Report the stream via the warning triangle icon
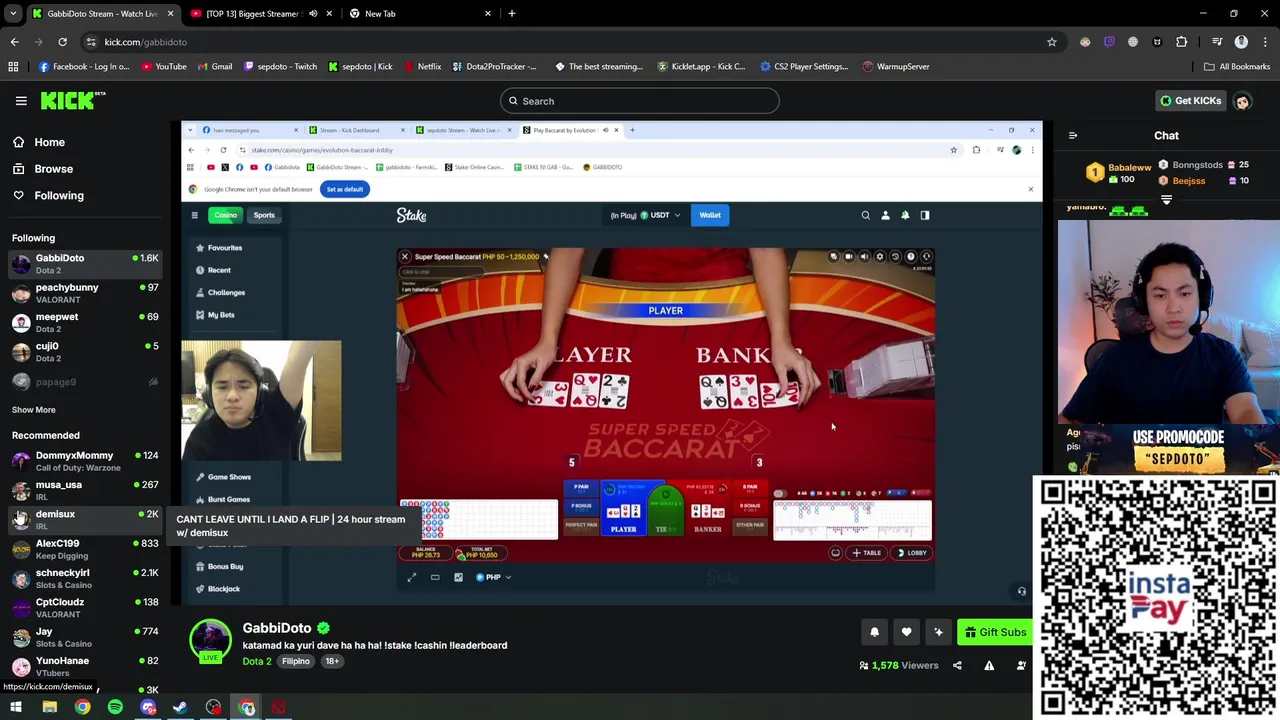 989,665
